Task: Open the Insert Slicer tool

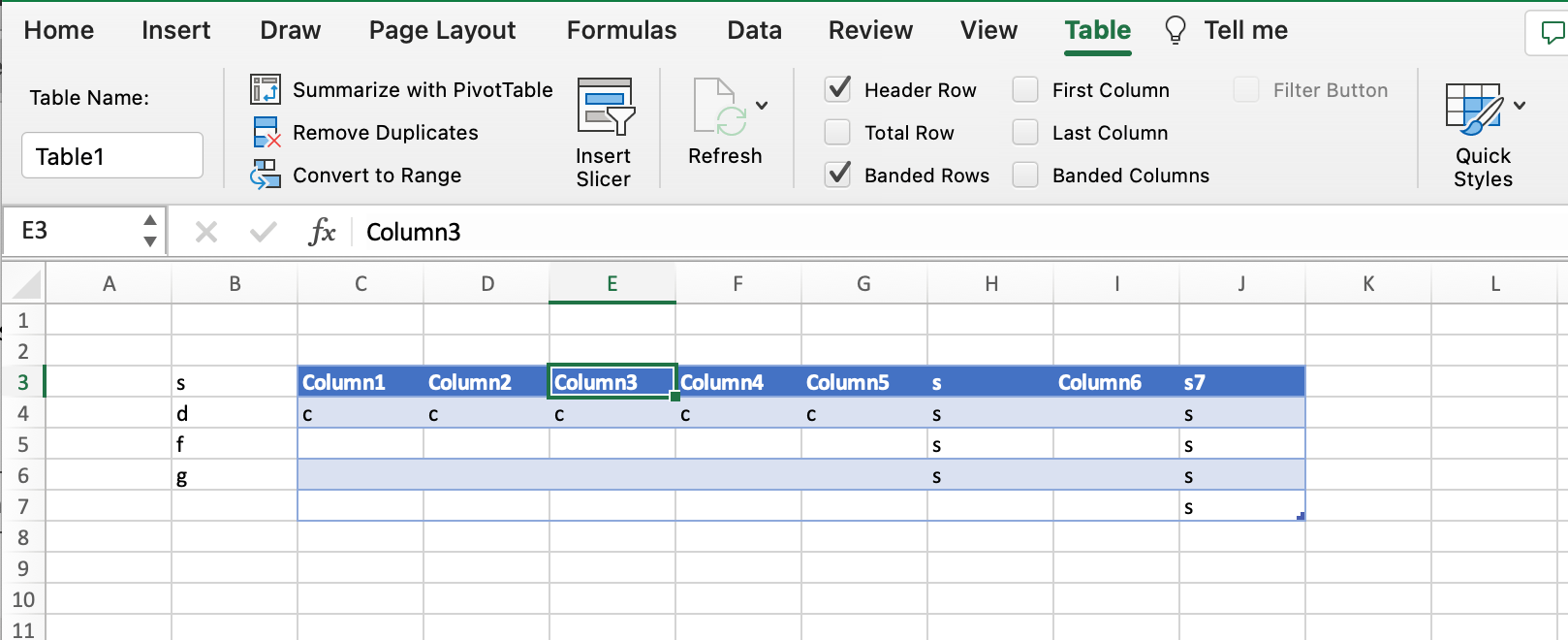Action: pyautogui.click(x=604, y=134)
